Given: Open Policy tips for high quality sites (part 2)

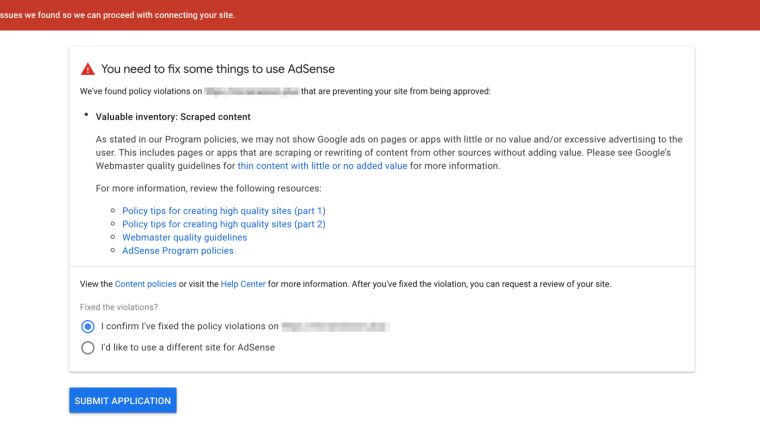Looking at the screenshot, I should point(224,224).
